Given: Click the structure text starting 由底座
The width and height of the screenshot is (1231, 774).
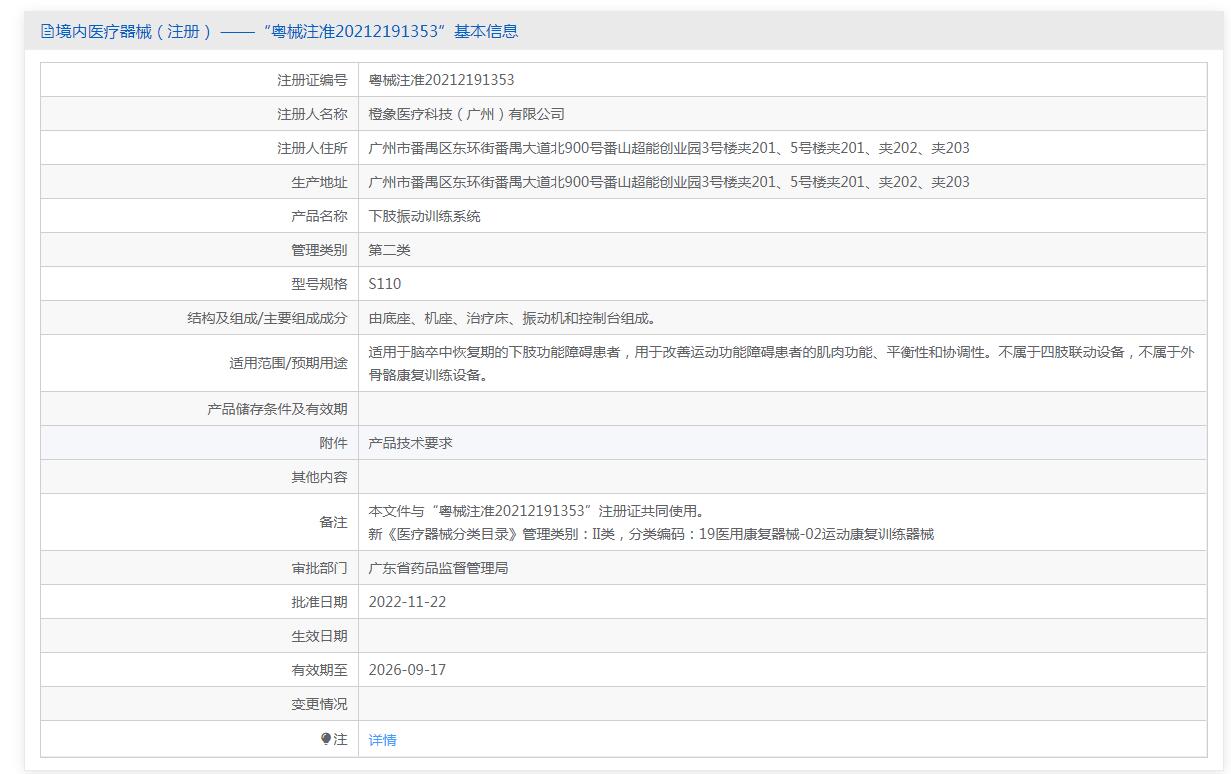Looking at the screenshot, I should click(x=512, y=318).
